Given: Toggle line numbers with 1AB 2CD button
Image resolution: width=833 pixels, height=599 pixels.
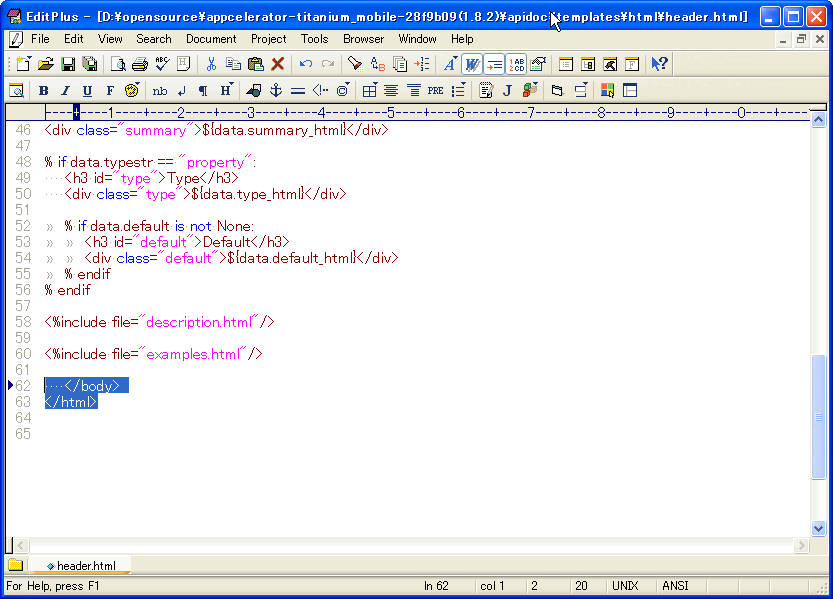Looking at the screenshot, I should tap(516, 64).
